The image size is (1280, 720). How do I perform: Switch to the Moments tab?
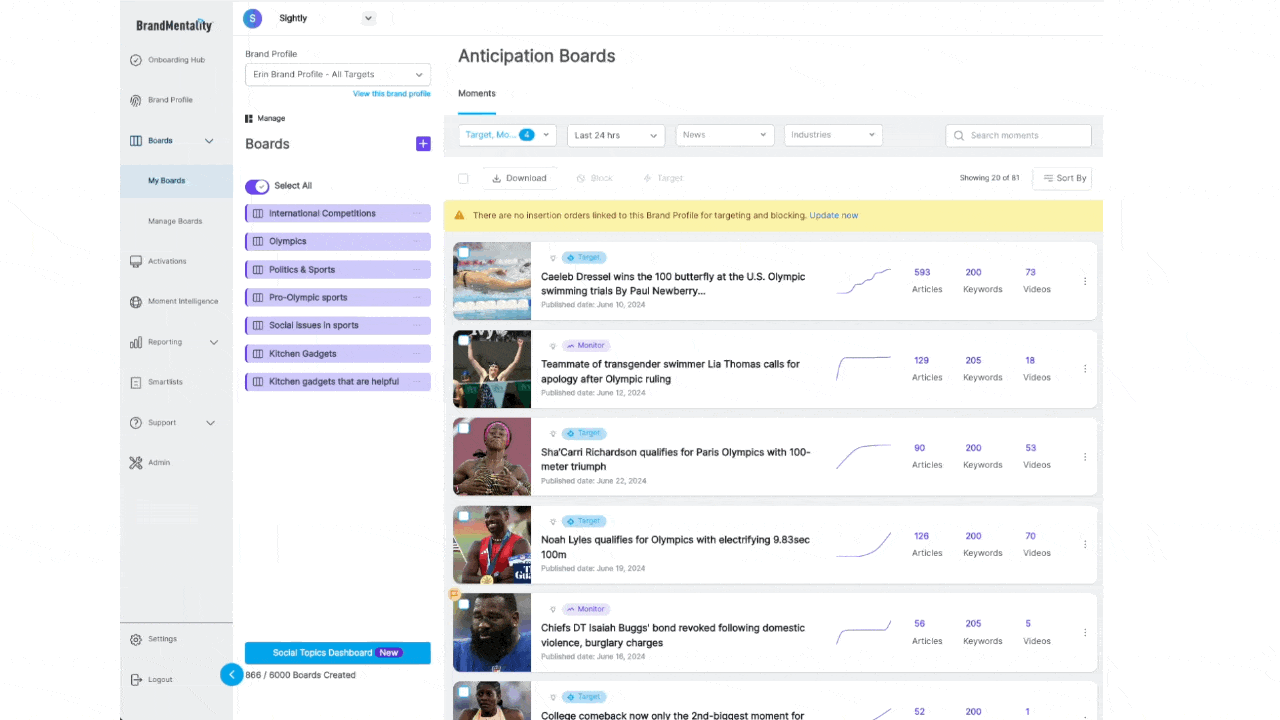(x=476, y=92)
